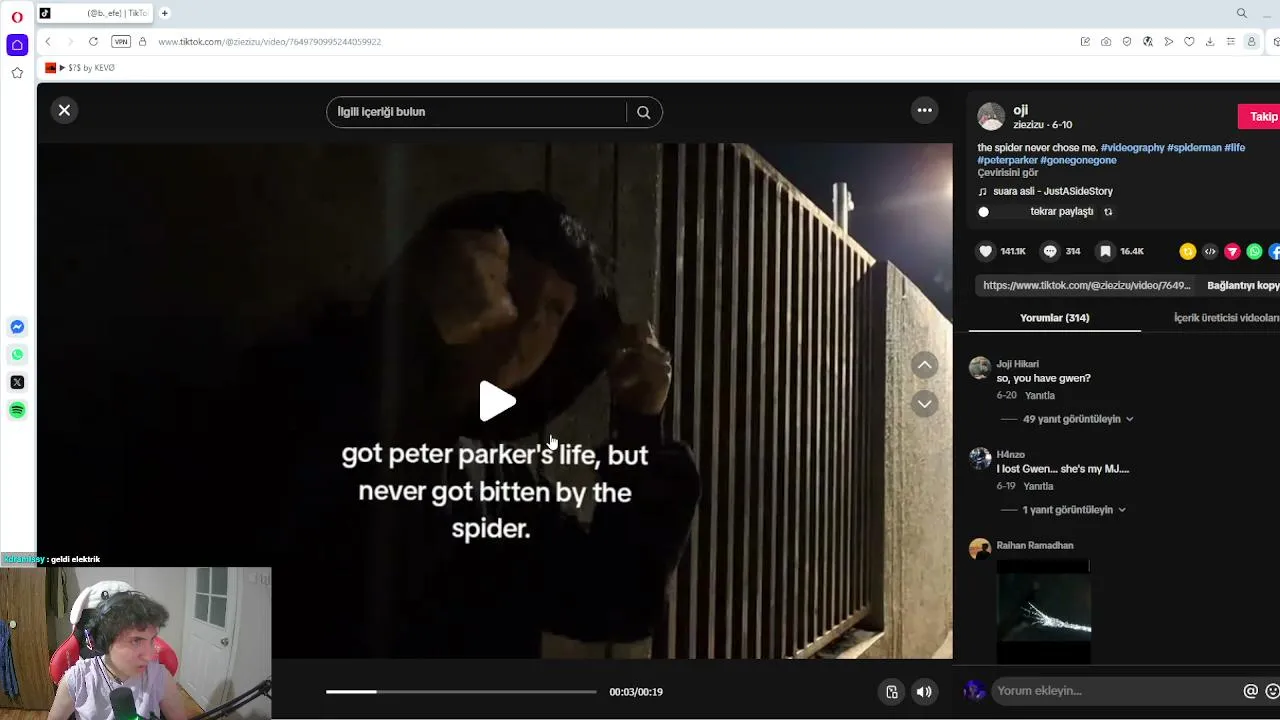Open browser profile account icon
Viewport: 1280px width, 720px height.
pyautogui.click(x=1251, y=42)
